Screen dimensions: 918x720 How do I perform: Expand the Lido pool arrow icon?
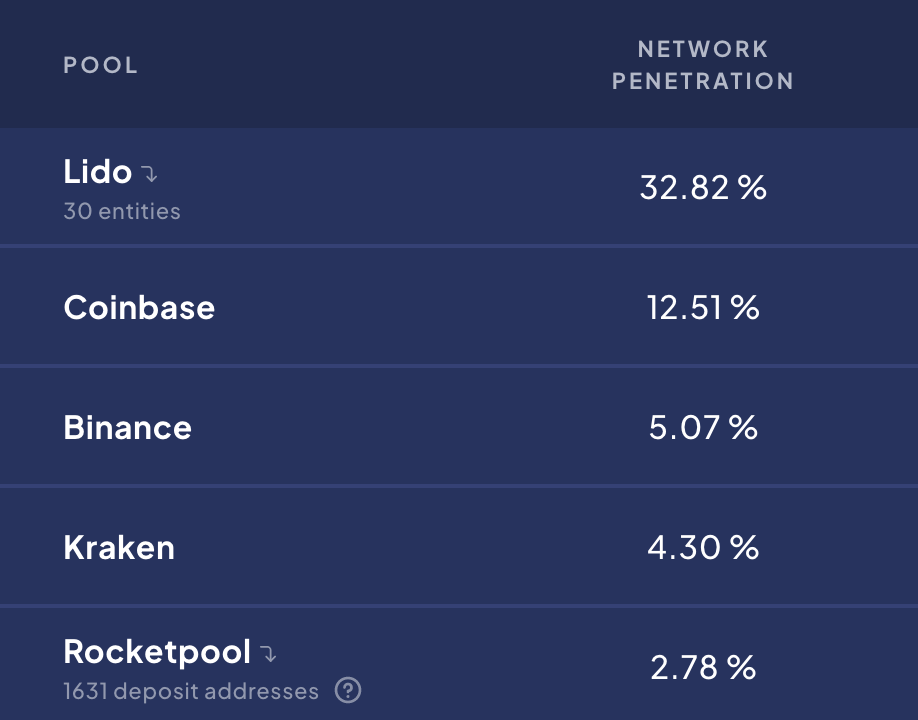(x=149, y=174)
